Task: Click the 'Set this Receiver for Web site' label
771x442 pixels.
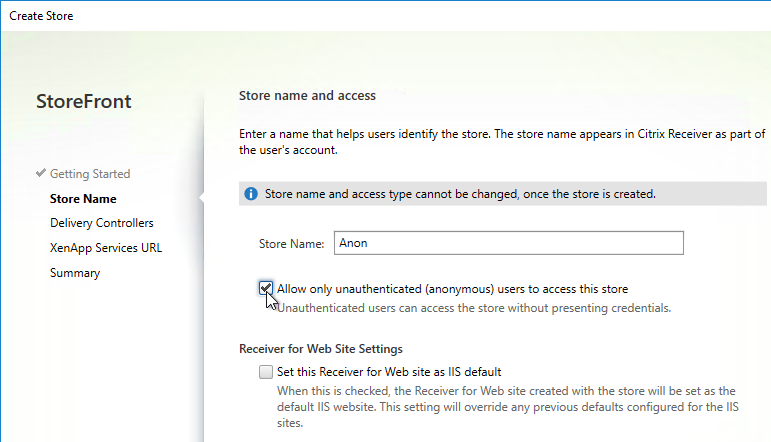Action: (x=389, y=372)
